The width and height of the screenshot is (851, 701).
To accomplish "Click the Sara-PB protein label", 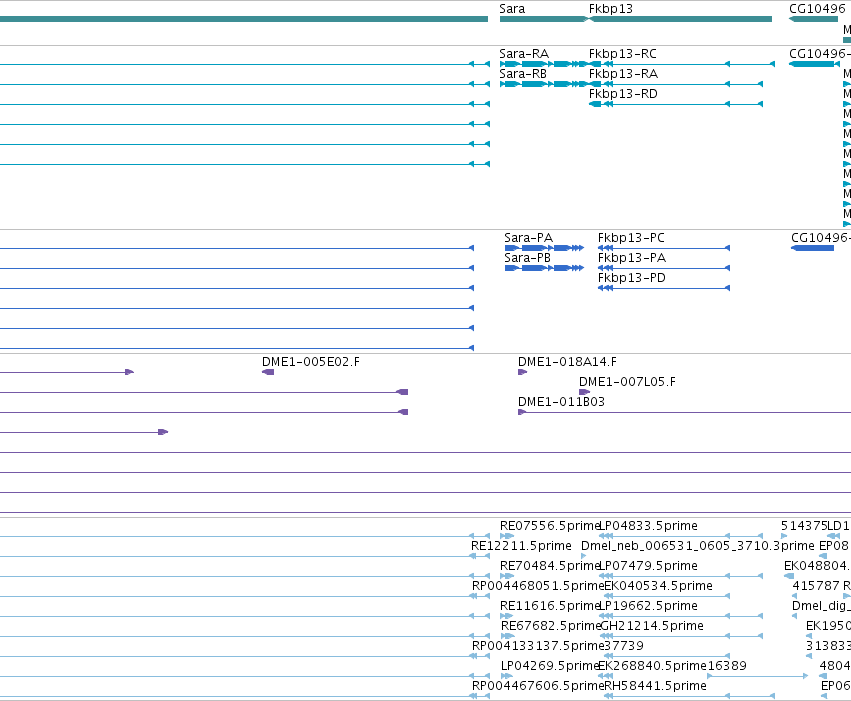I will pyautogui.click(x=527, y=258).
